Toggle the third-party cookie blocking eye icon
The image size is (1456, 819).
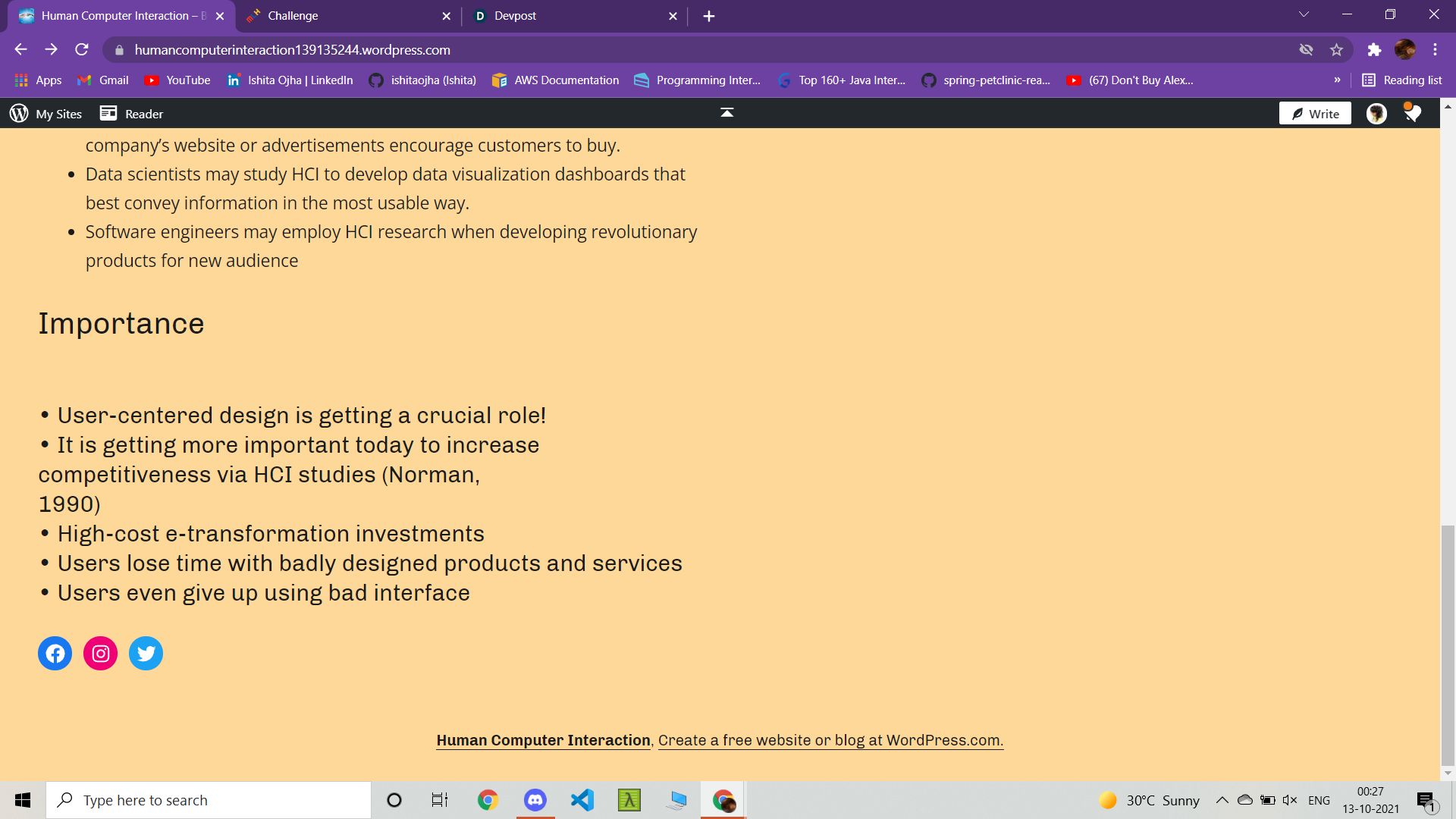[1306, 50]
